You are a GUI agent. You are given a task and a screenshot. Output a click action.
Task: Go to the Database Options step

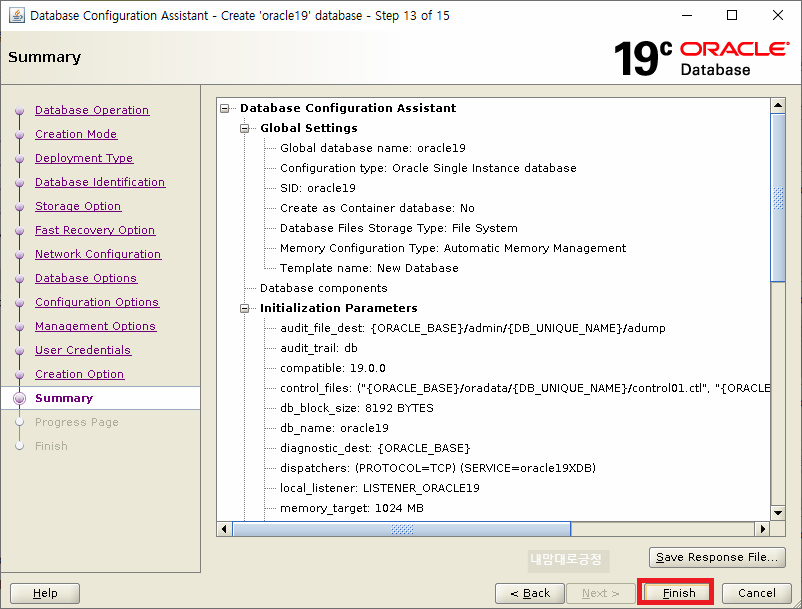(x=86, y=278)
